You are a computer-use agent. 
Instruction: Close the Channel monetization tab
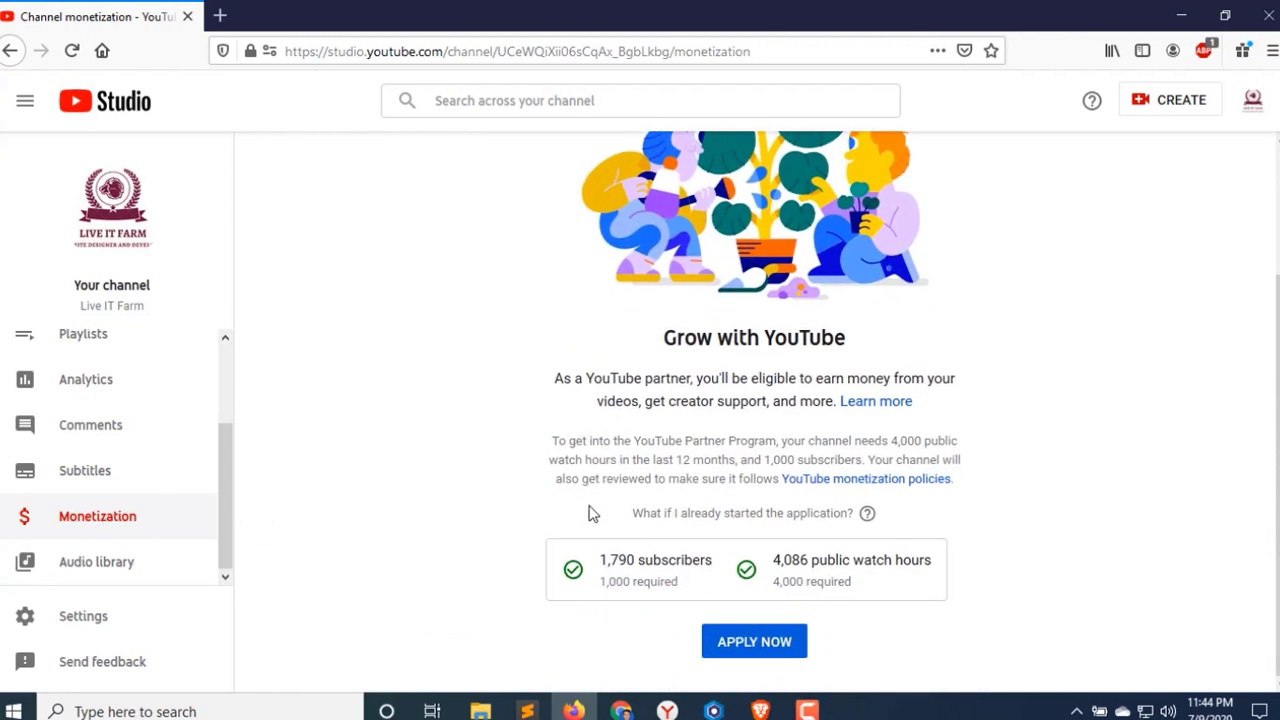click(x=188, y=16)
